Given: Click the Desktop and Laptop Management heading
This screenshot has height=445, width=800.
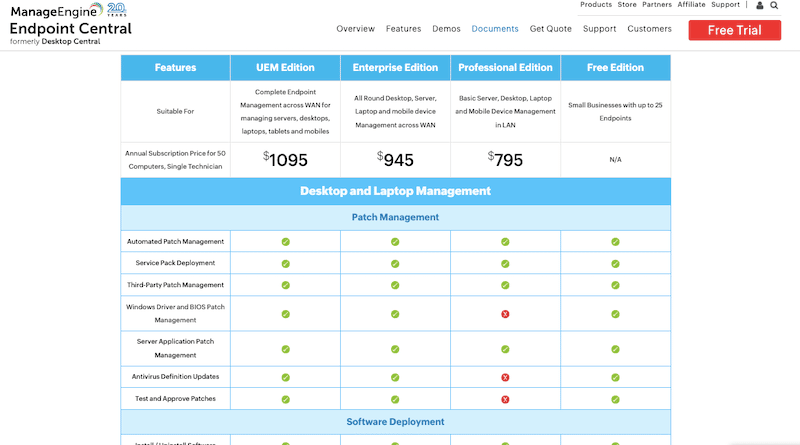Looking at the screenshot, I should point(395,191).
